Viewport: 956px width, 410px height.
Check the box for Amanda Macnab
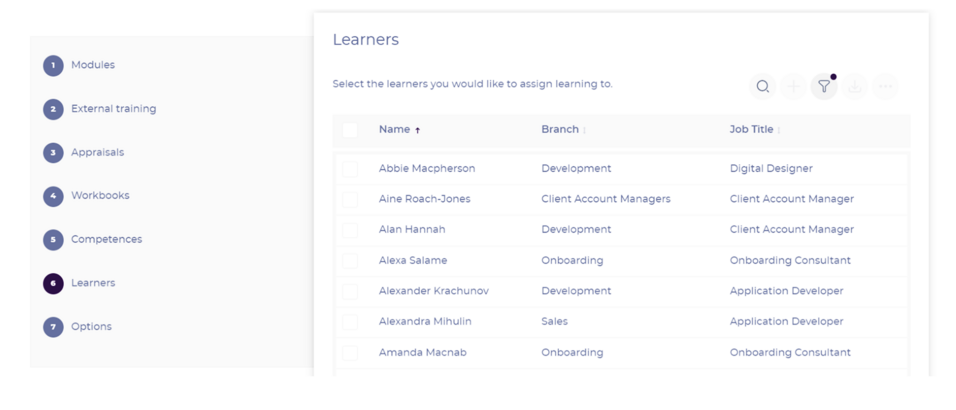point(350,353)
